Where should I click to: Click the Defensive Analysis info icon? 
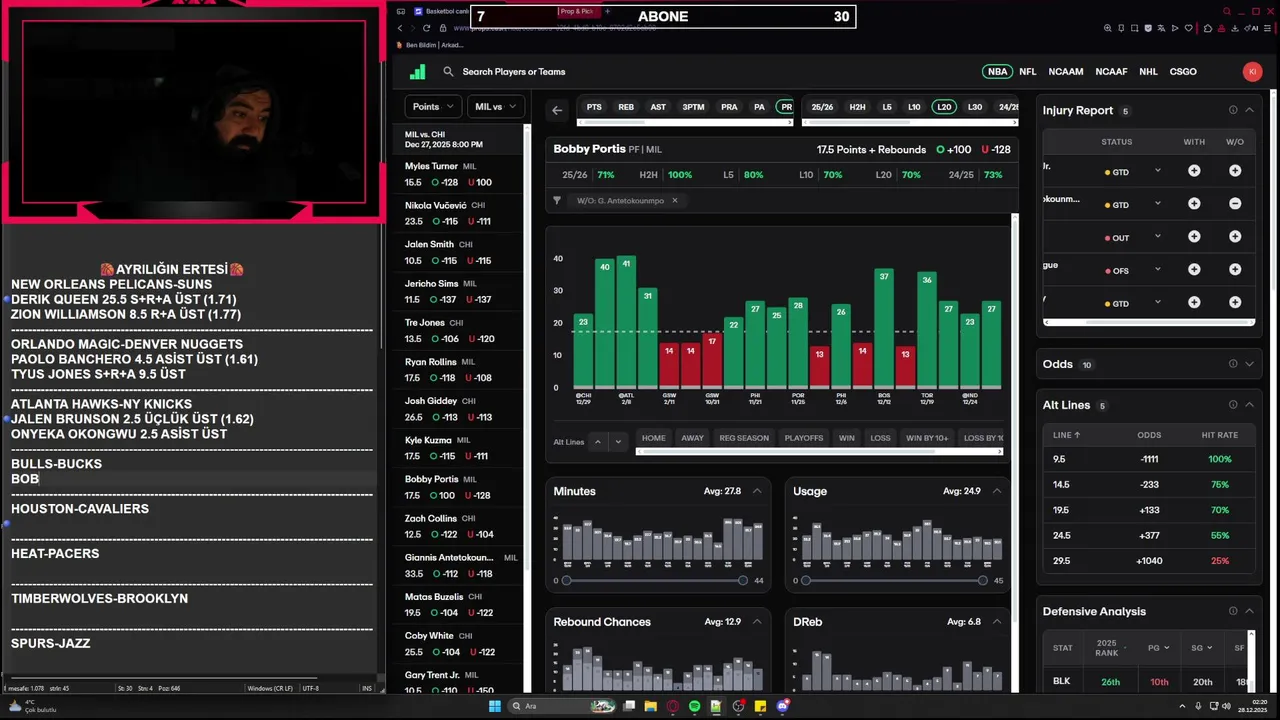click(x=1233, y=611)
